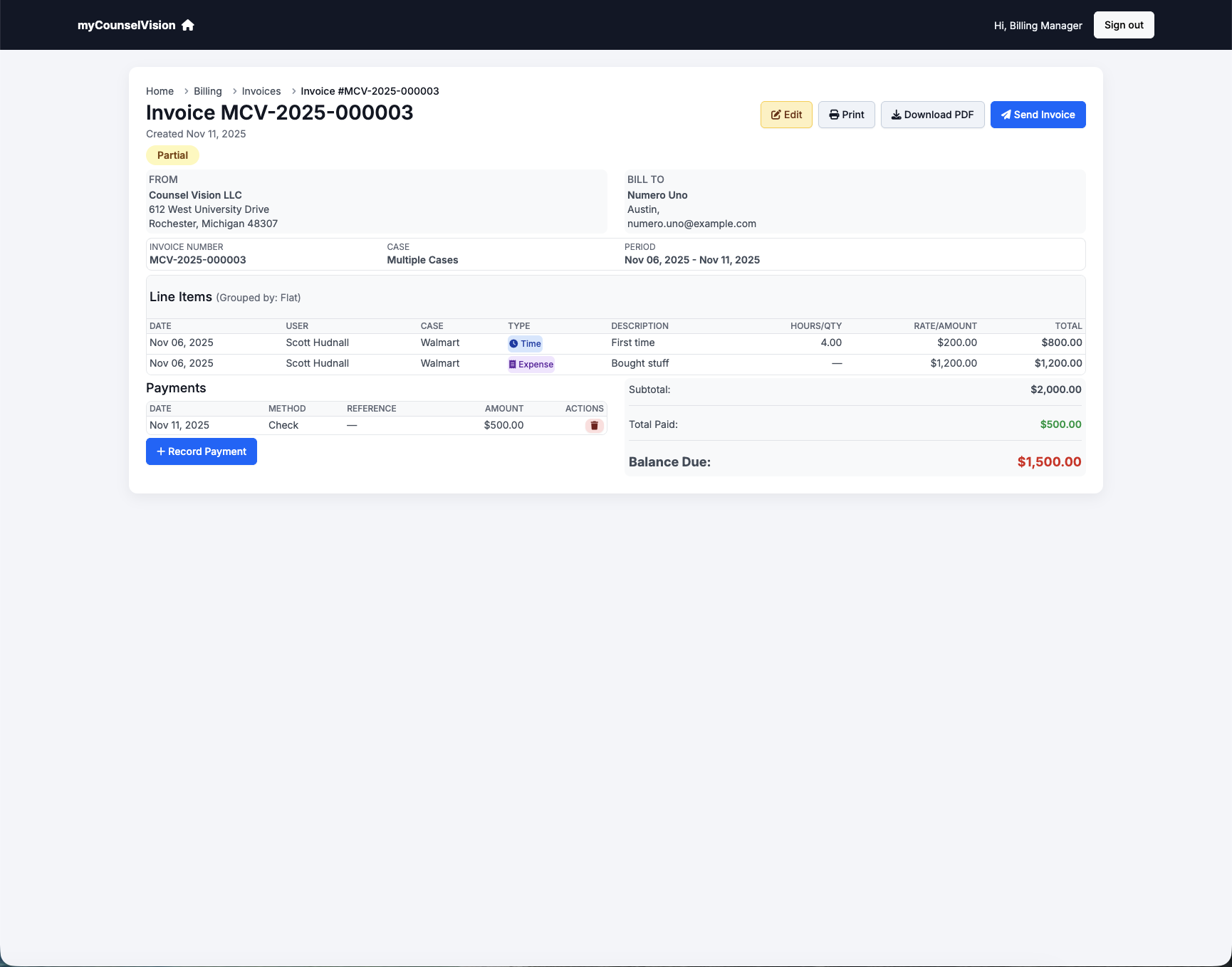Sign out of the account
Viewport: 1232px width, 967px height.
click(1123, 25)
